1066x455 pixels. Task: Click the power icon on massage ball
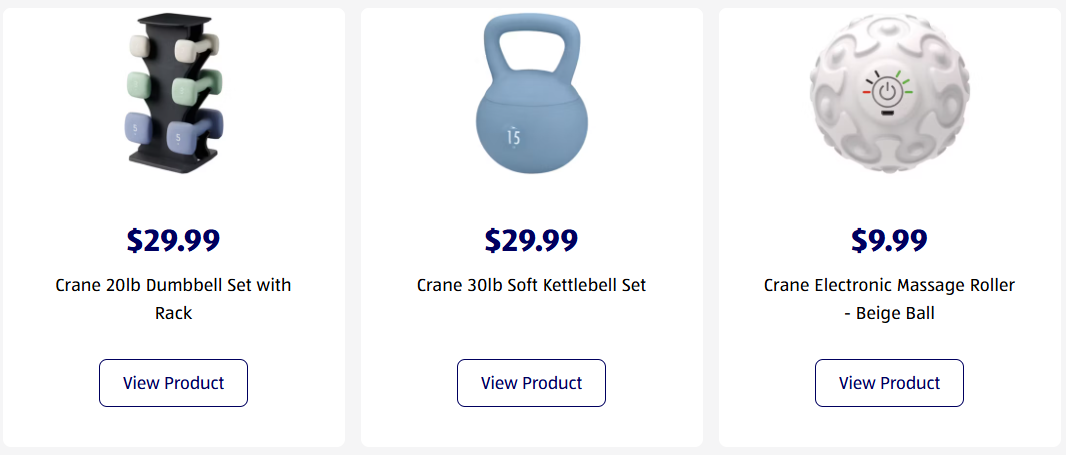(x=888, y=92)
